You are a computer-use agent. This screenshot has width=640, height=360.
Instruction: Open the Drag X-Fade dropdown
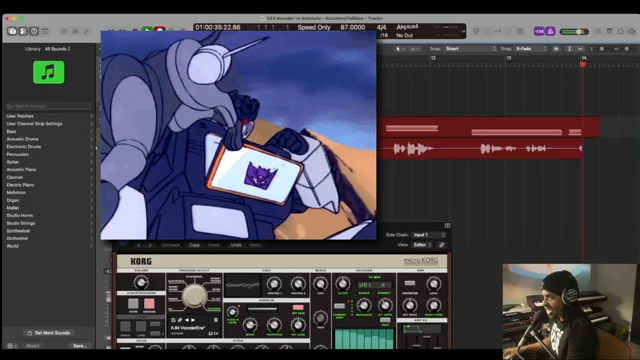[x=530, y=49]
